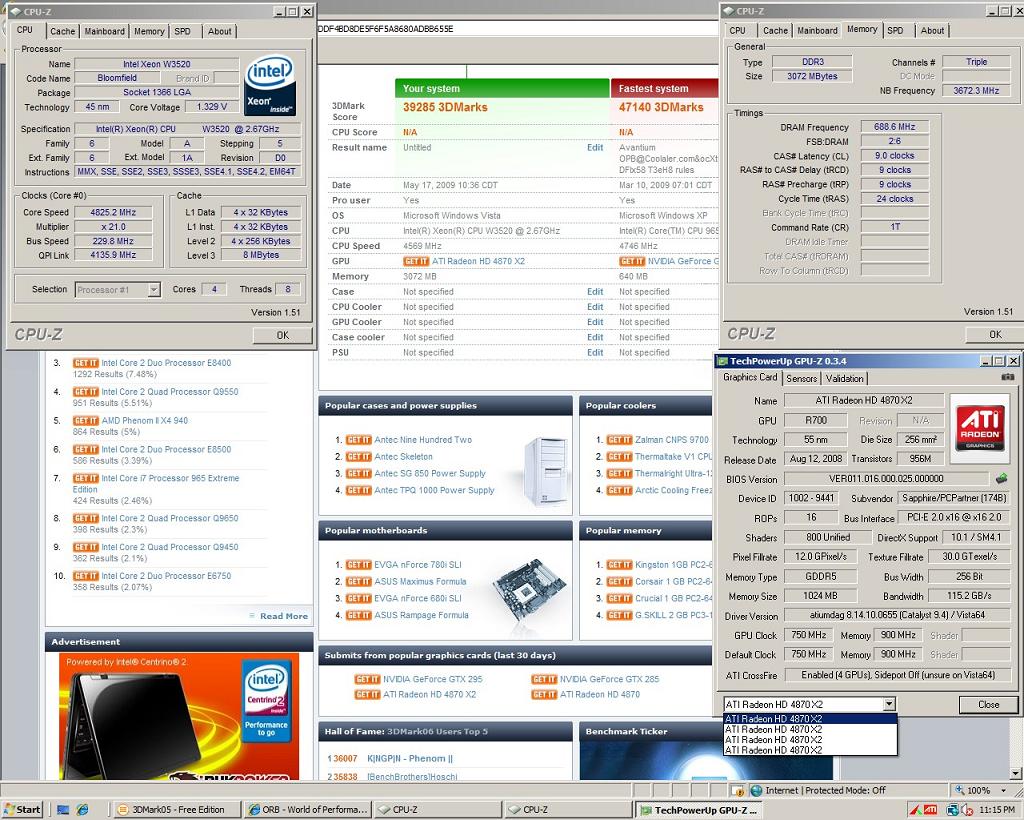Click the browser address field
Screen dimensions: 1024x820
pyautogui.click(x=516, y=29)
